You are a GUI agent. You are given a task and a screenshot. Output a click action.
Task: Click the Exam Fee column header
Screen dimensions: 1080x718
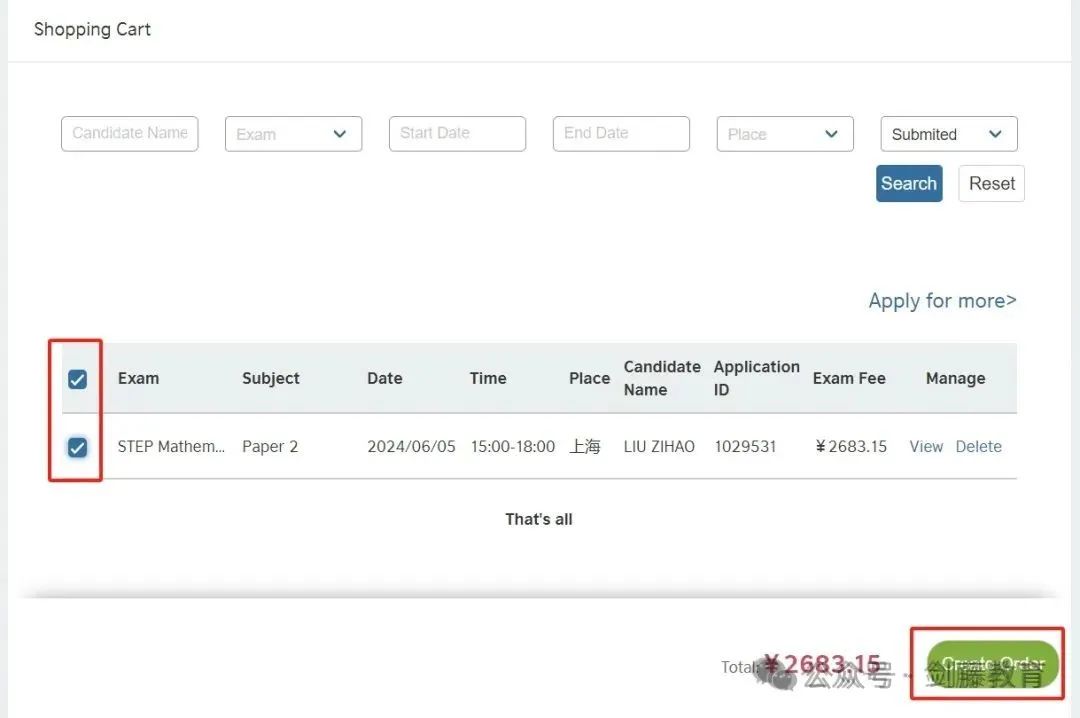[x=849, y=378]
